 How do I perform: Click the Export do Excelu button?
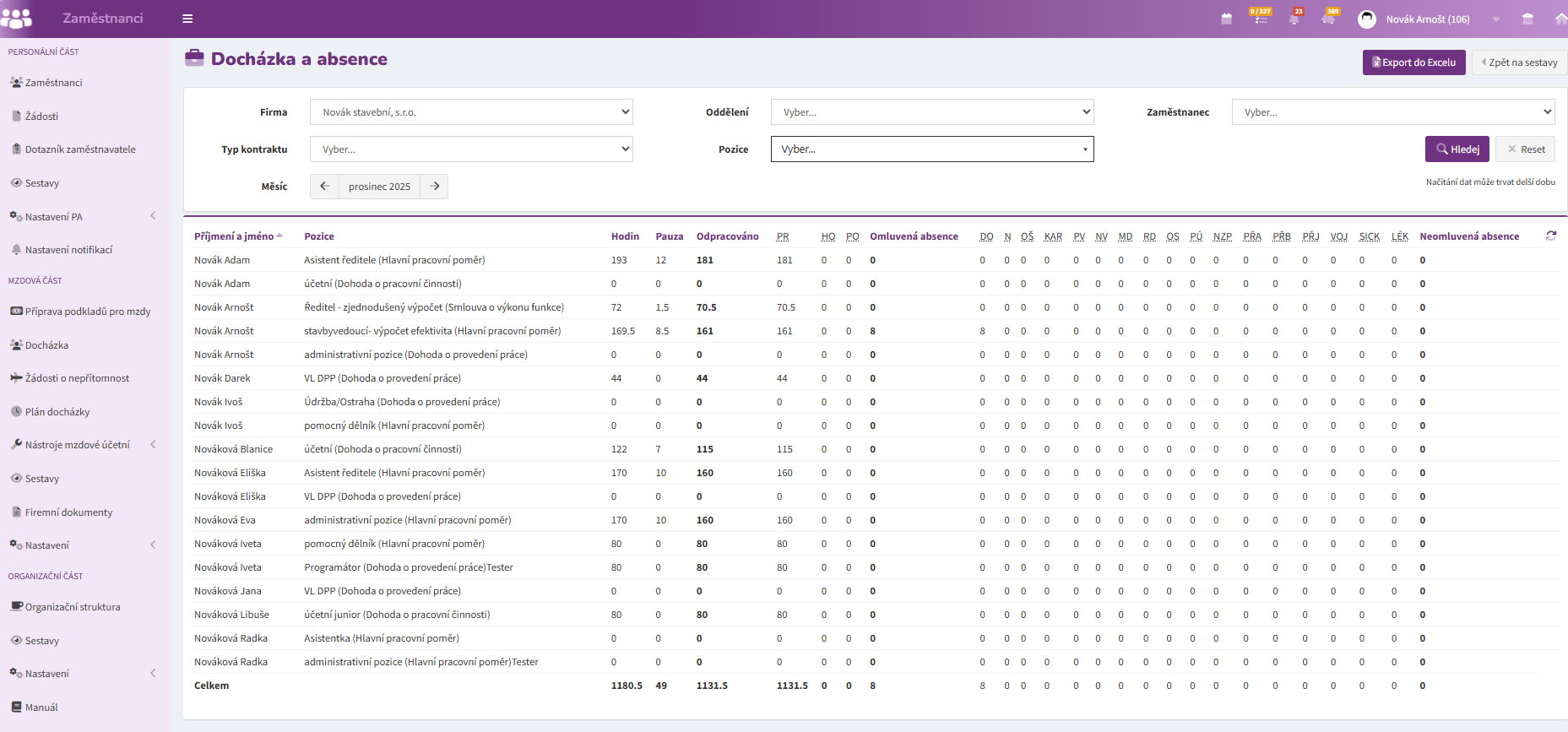pyautogui.click(x=1413, y=62)
